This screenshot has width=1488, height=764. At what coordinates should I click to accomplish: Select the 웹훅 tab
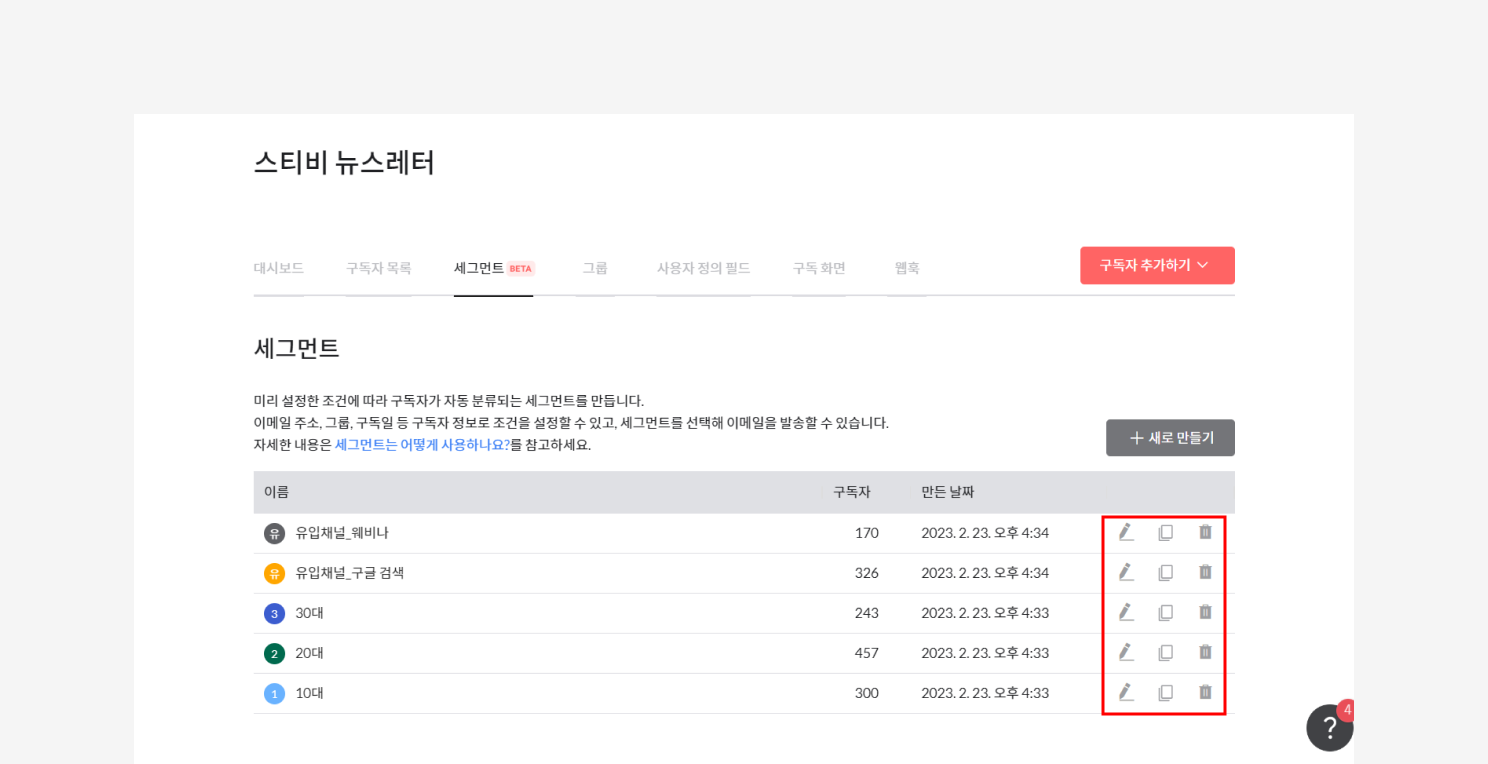pyautogui.click(x=906, y=268)
